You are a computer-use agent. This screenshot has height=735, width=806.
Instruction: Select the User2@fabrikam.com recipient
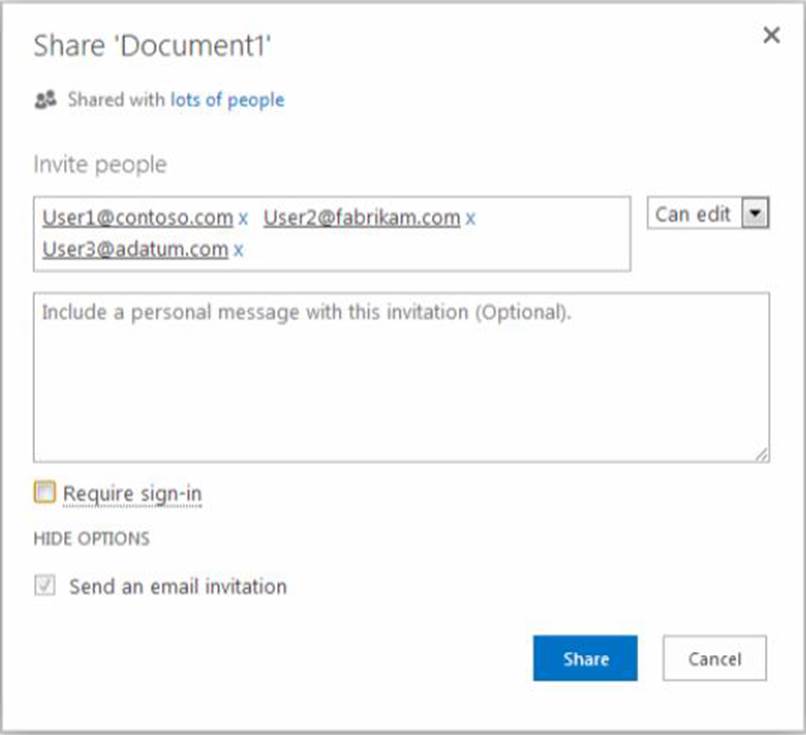coord(362,218)
